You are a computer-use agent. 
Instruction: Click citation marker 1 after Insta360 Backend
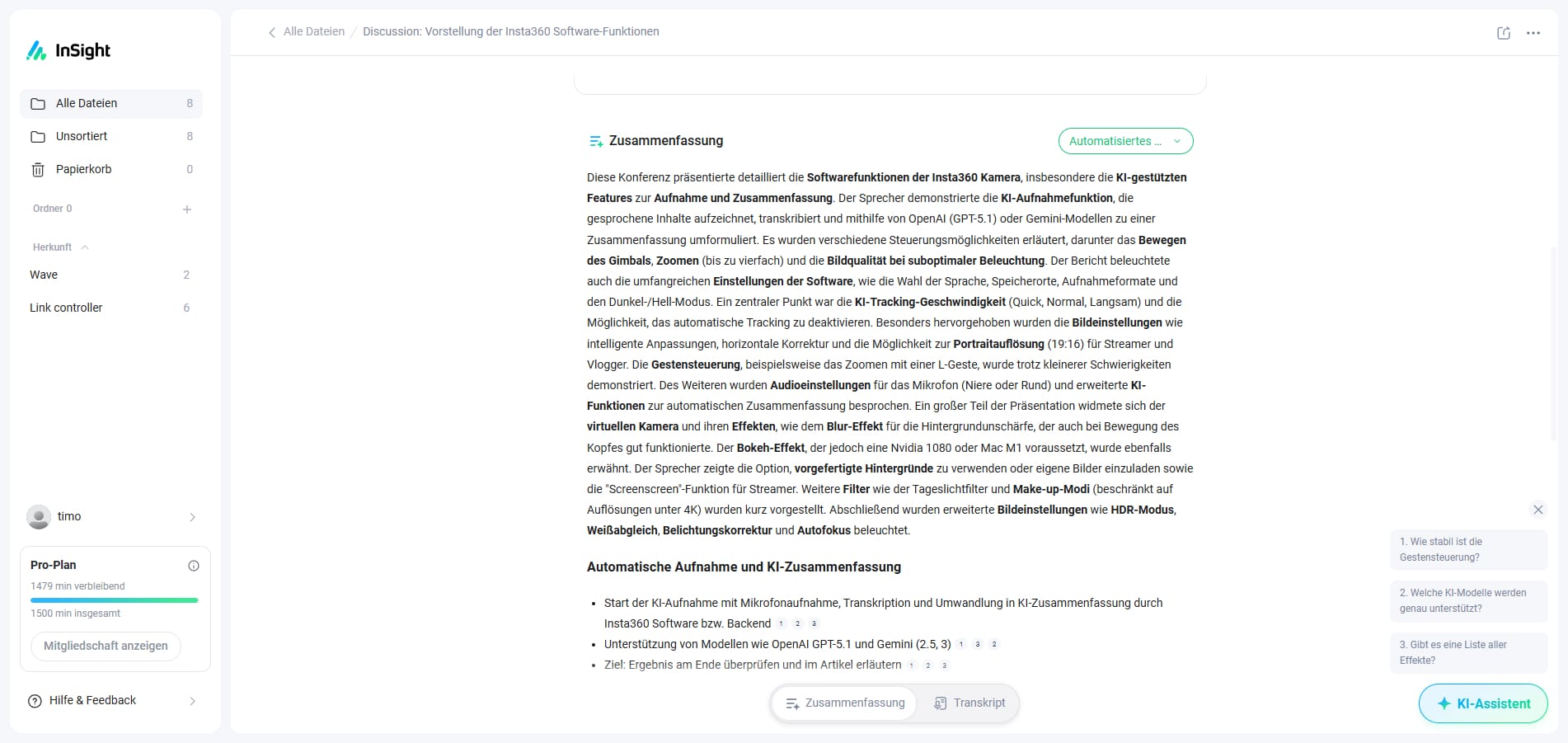click(781, 624)
